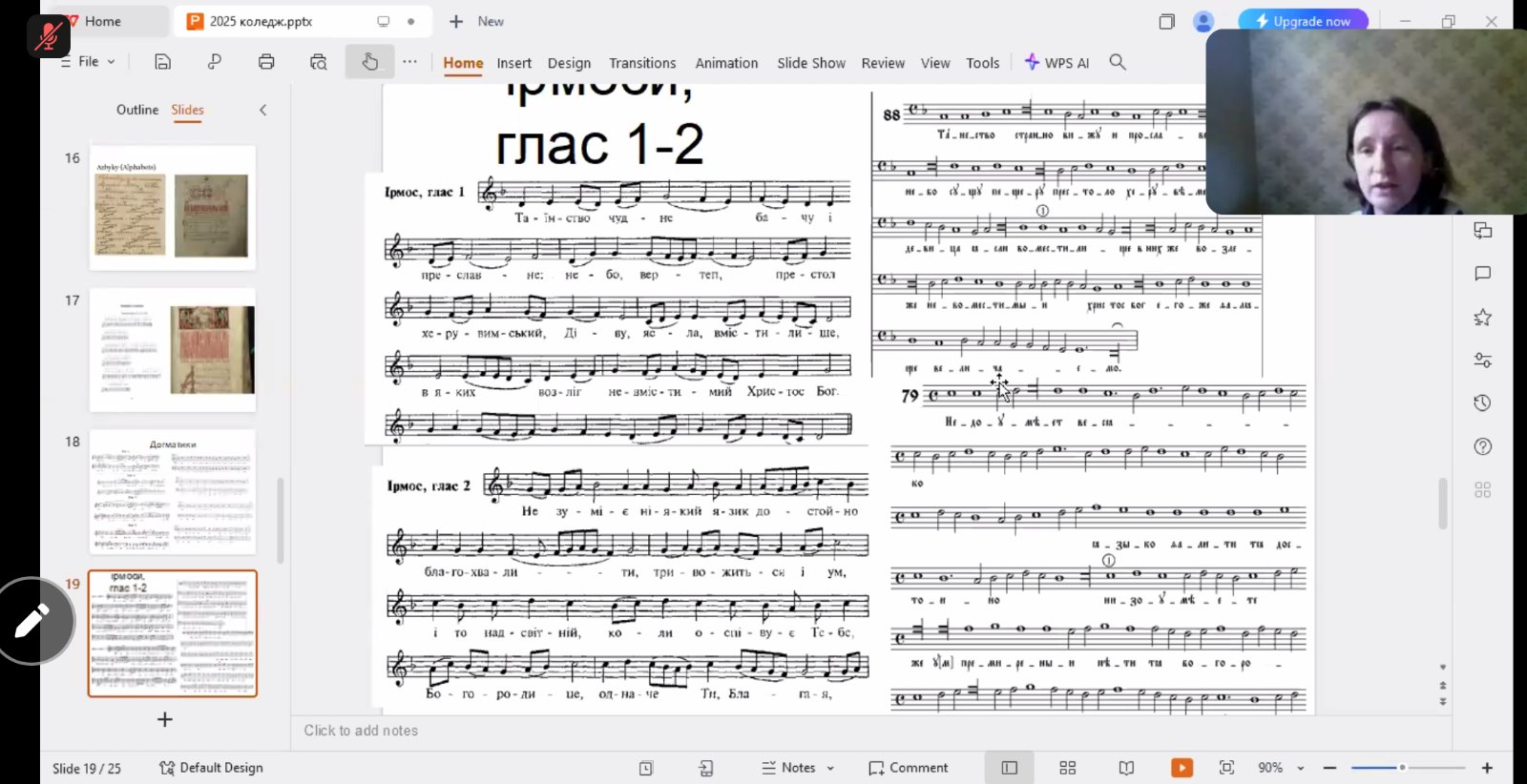Switch to the Design ribbon tab
Screen dimensions: 1527x784
coord(569,63)
